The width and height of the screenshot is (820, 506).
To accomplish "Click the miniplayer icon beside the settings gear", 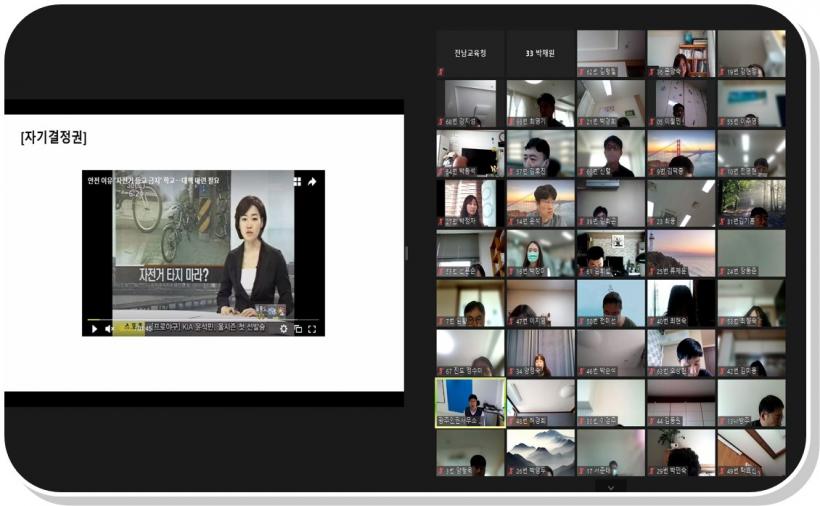I will pos(297,328).
